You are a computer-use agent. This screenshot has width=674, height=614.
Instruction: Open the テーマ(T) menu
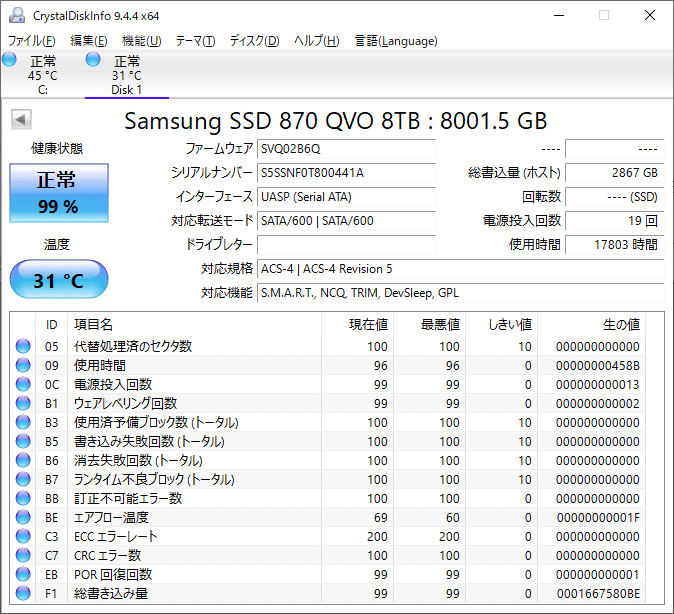pos(195,41)
